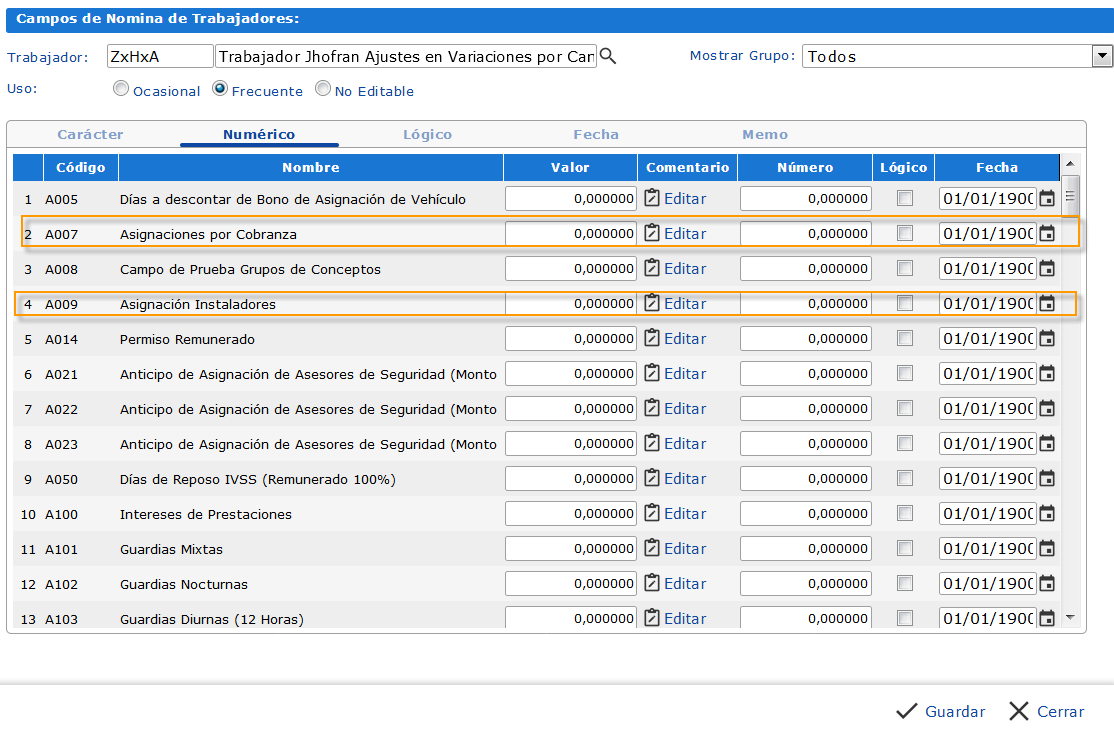This screenshot has height=731, width=1114.
Task: Open the Mostrar Grupo dropdown
Action: click(1102, 57)
